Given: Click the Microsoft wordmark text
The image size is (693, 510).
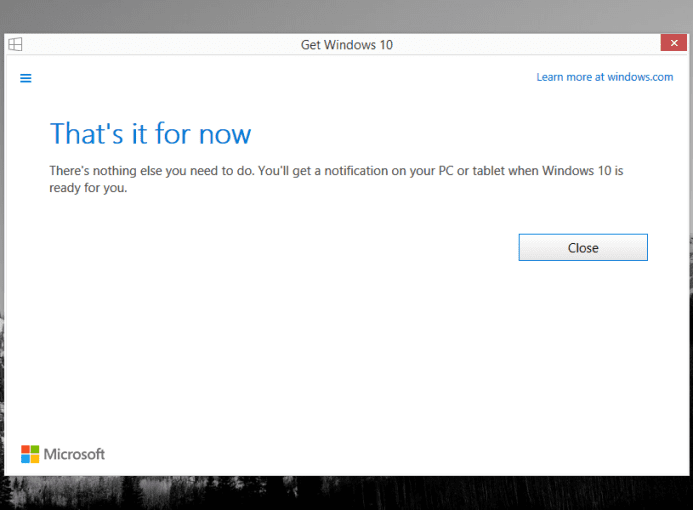Looking at the screenshot, I should pos(74,454).
